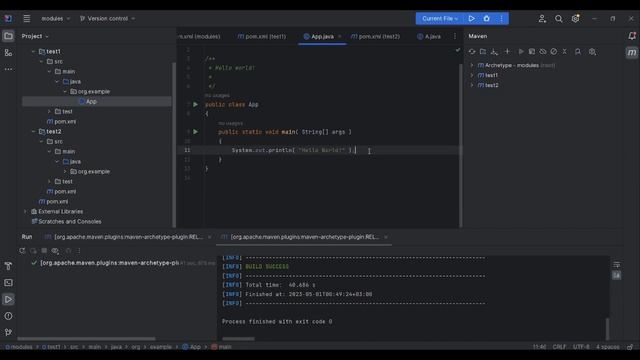The height and width of the screenshot is (360, 640).
Task: Collapse all in Maven toolbar
Action: pyautogui.click(x=565, y=52)
